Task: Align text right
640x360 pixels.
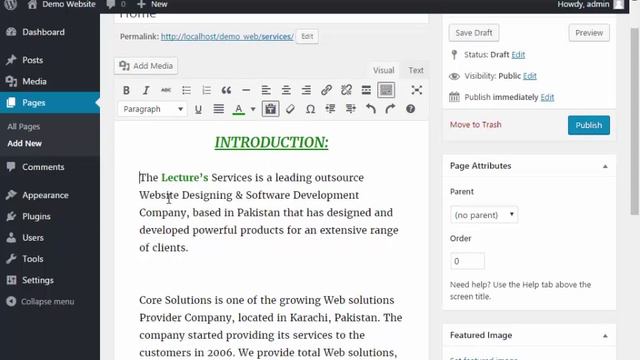Action: coord(306,90)
